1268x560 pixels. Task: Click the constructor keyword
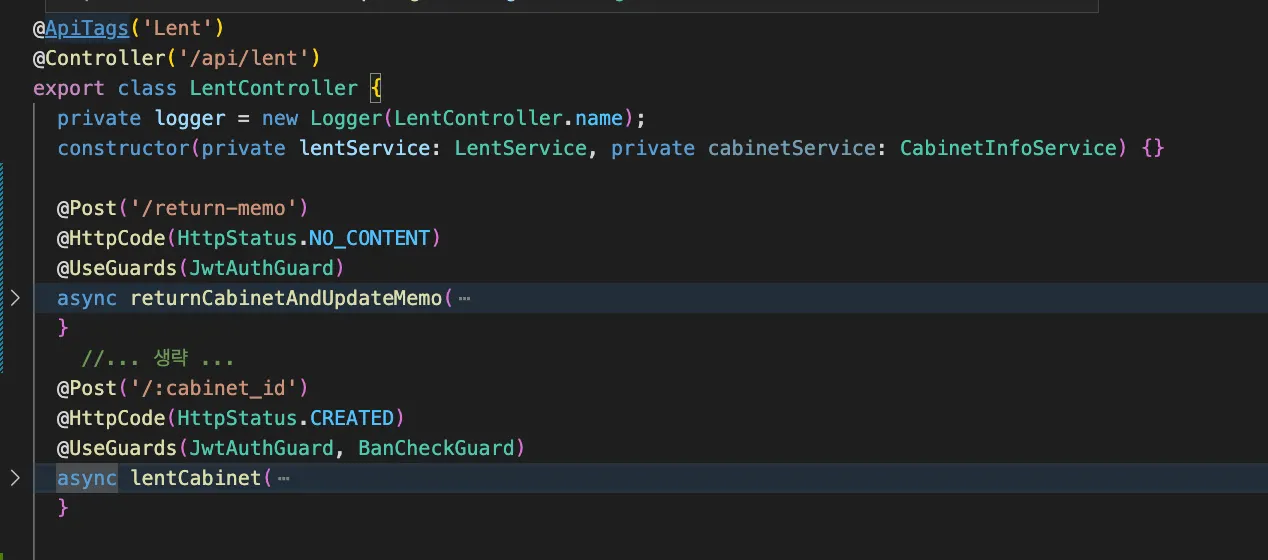(x=123, y=148)
